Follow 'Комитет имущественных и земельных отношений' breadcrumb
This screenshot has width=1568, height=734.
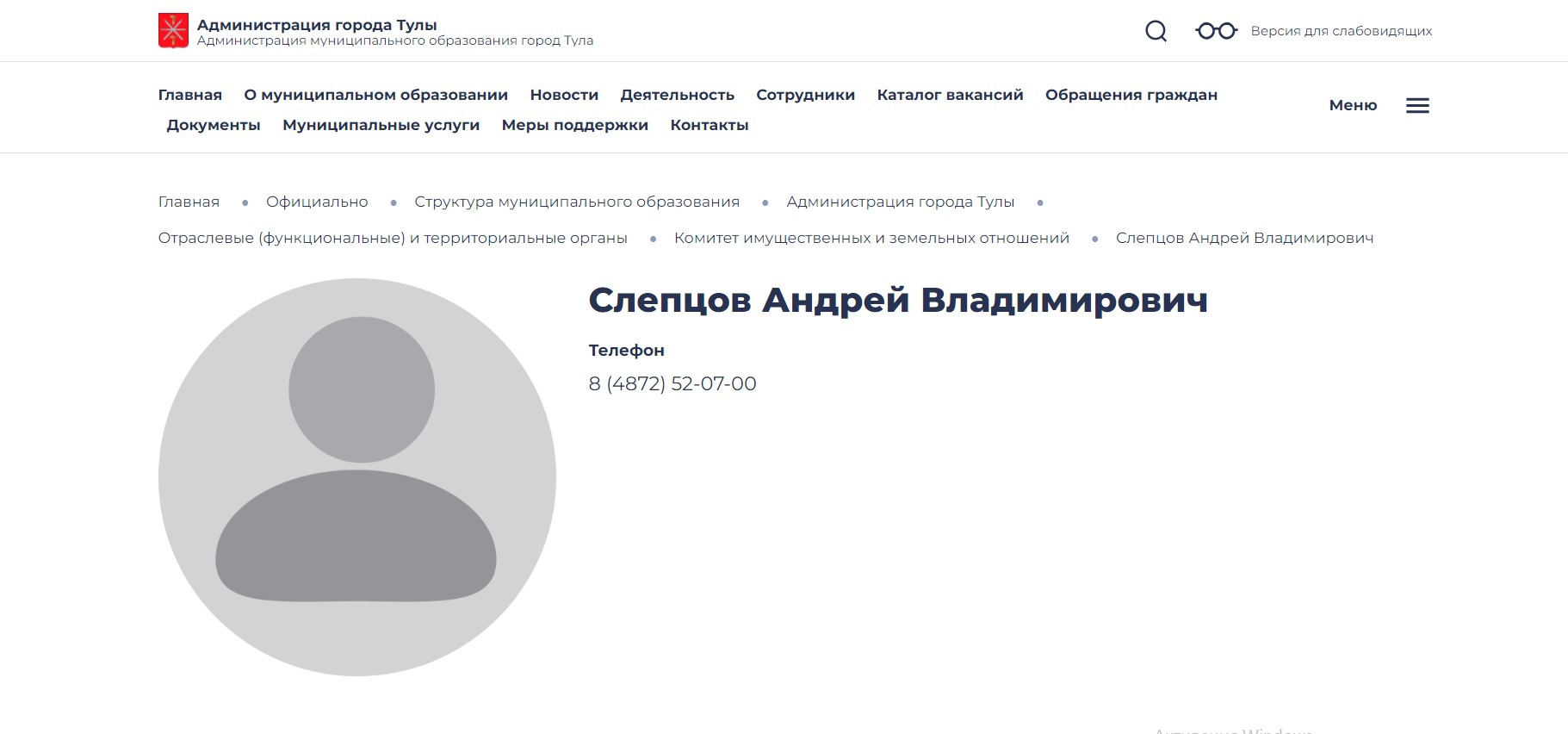coord(871,238)
